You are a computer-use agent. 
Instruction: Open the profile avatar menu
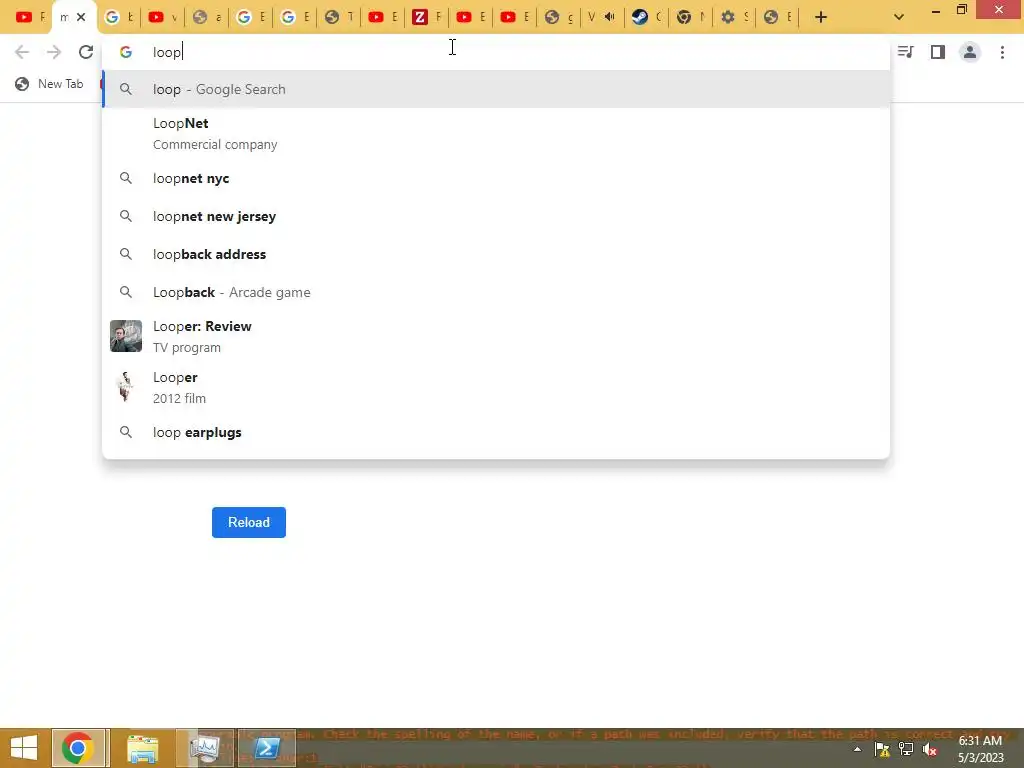(x=970, y=52)
